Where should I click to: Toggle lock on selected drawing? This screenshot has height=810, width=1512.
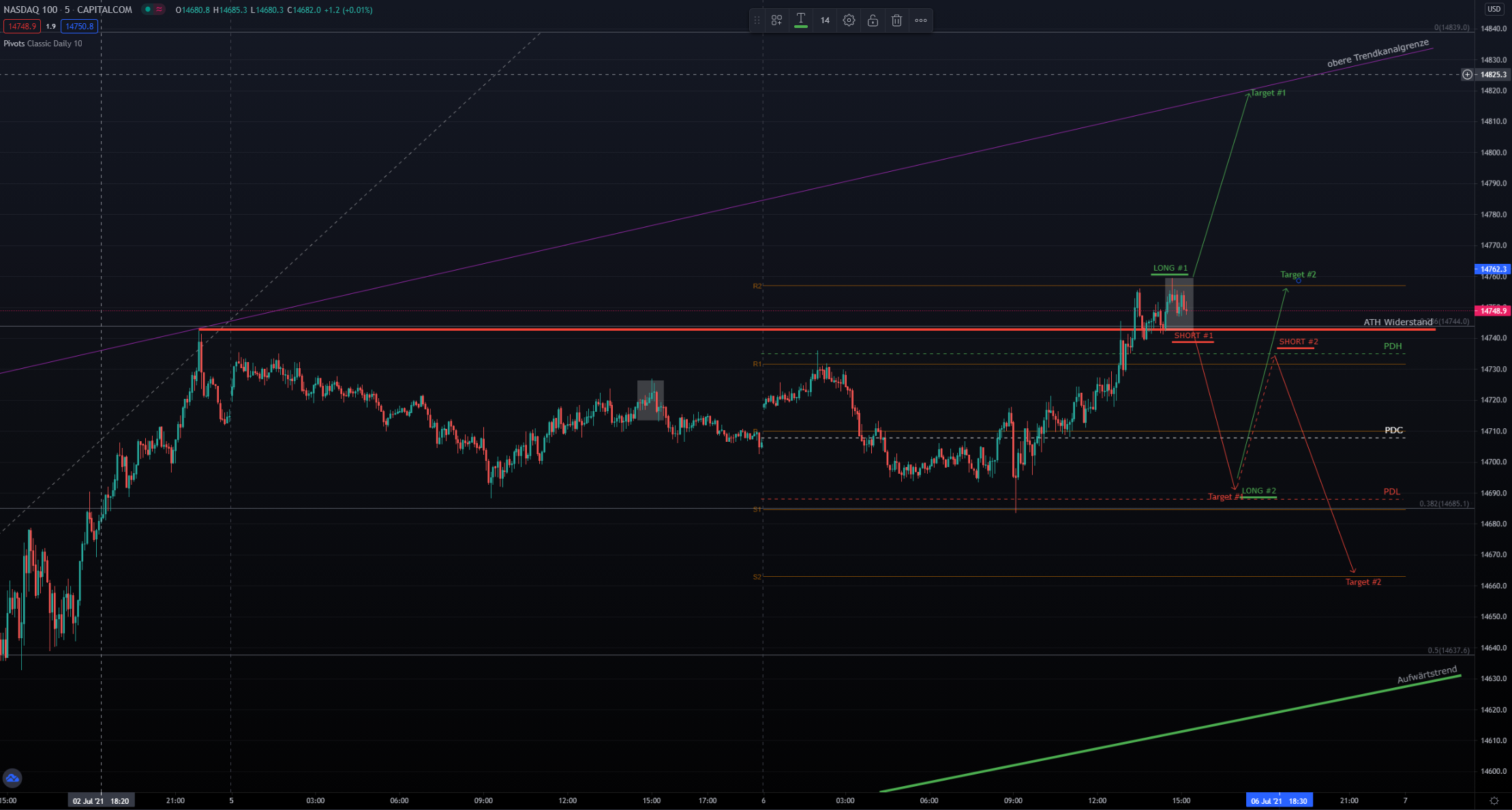873,20
